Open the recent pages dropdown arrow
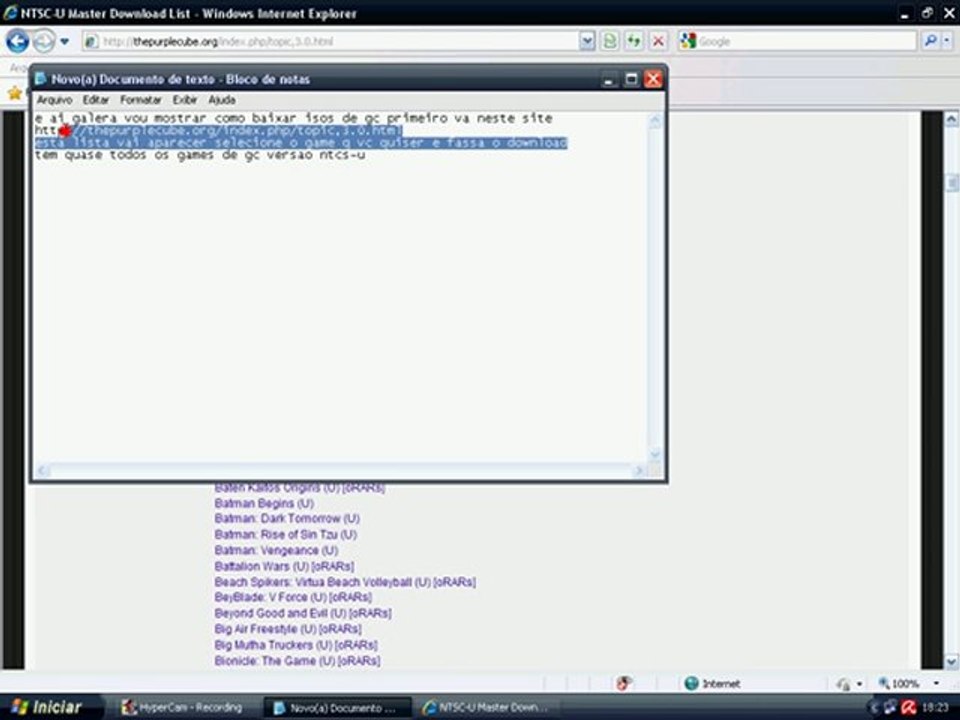This screenshot has width=960, height=720. [64, 42]
